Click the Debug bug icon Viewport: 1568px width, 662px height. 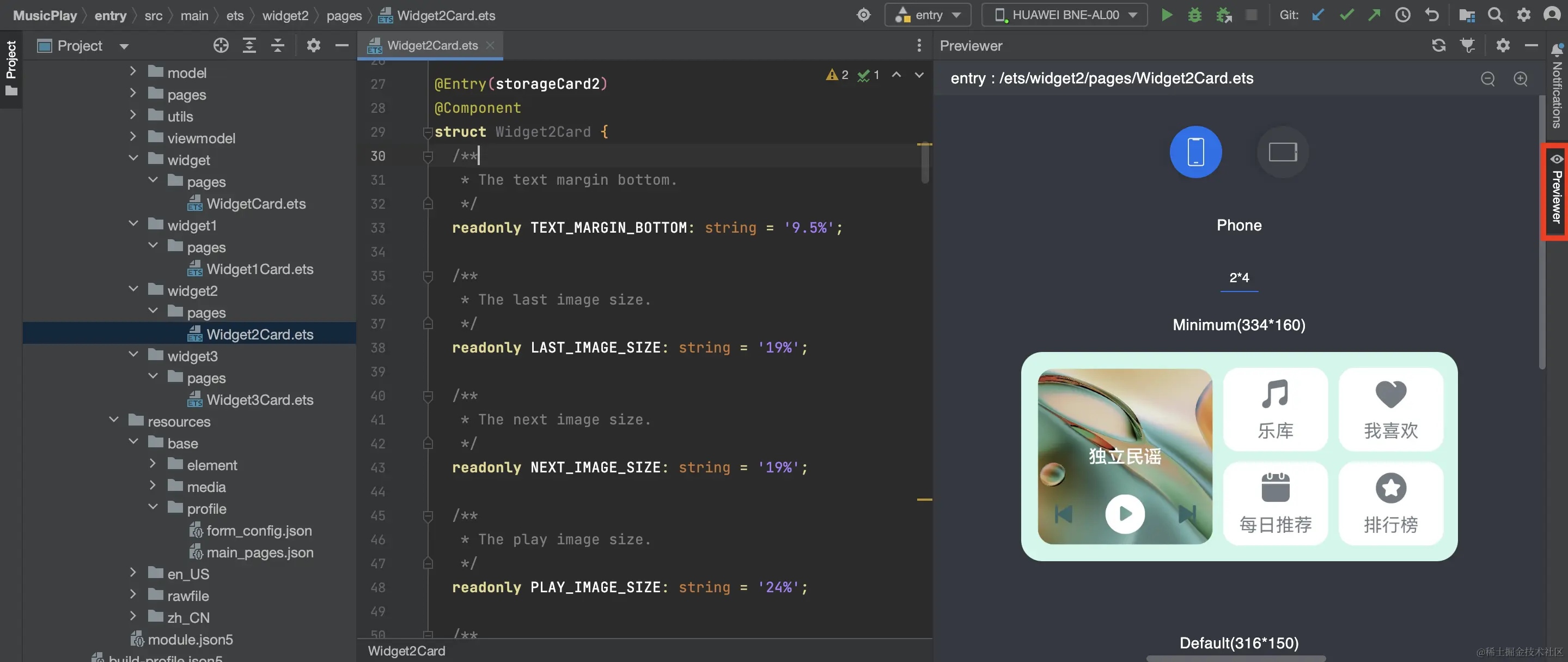point(1194,15)
